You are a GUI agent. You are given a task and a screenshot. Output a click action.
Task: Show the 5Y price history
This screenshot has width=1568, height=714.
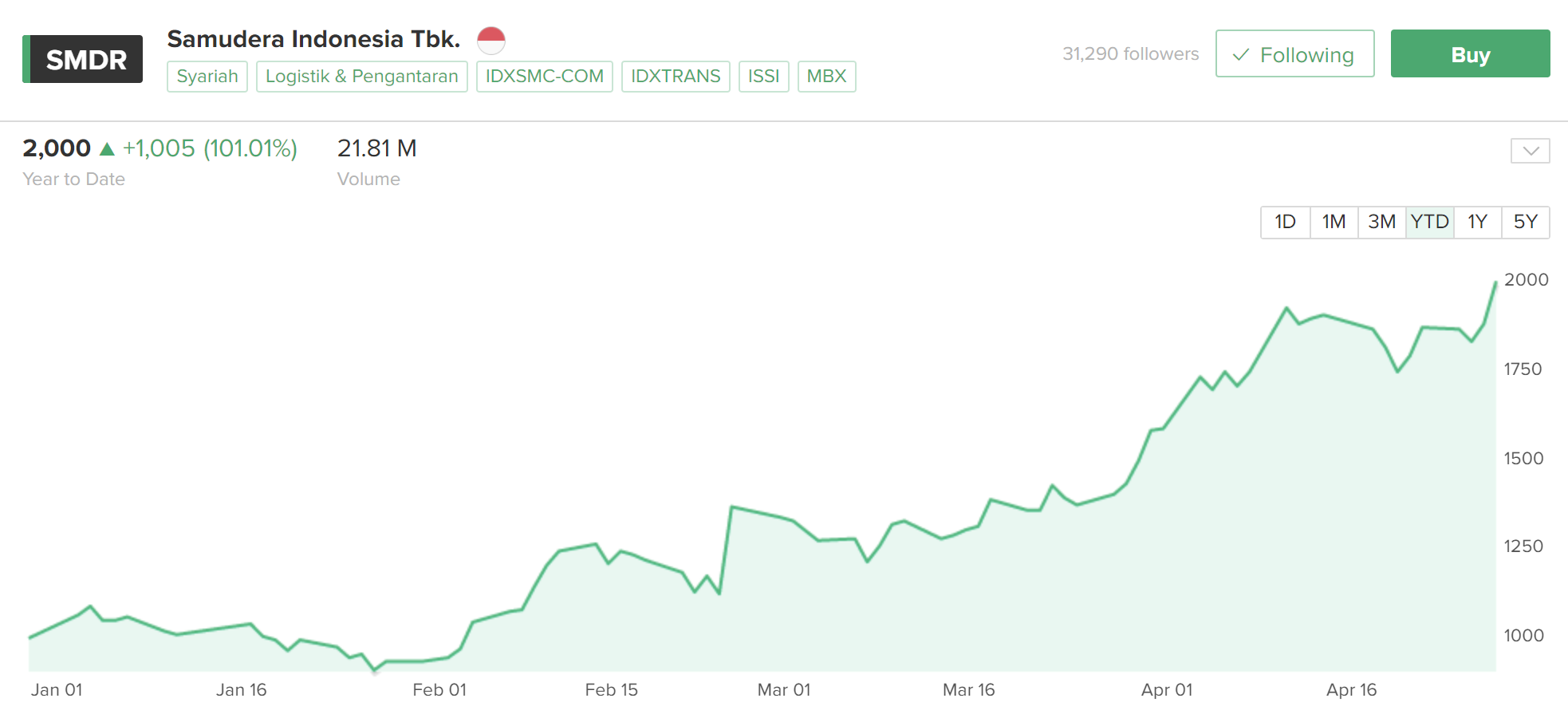tap(1525, 222)
